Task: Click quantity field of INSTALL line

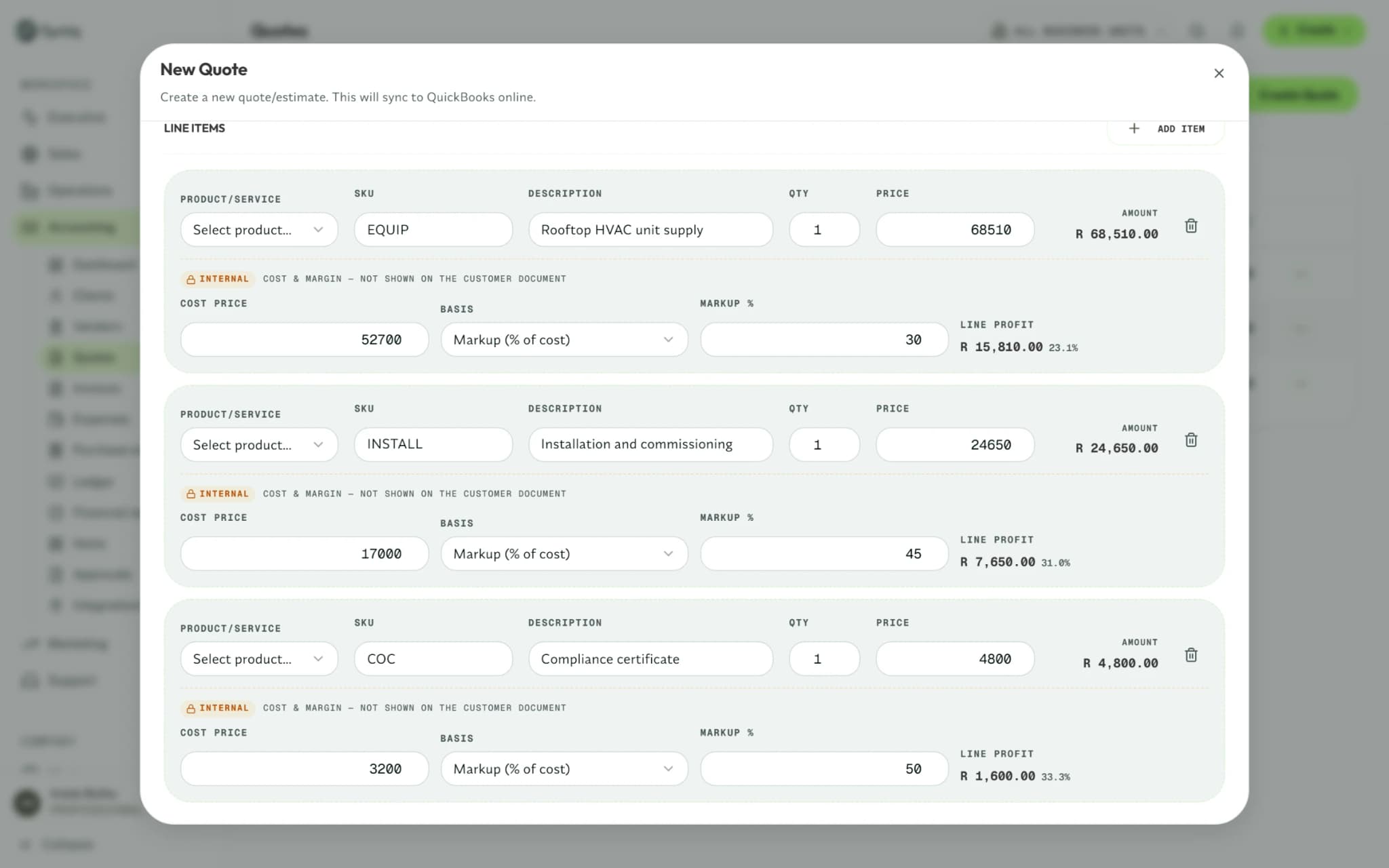Action: 824,445
